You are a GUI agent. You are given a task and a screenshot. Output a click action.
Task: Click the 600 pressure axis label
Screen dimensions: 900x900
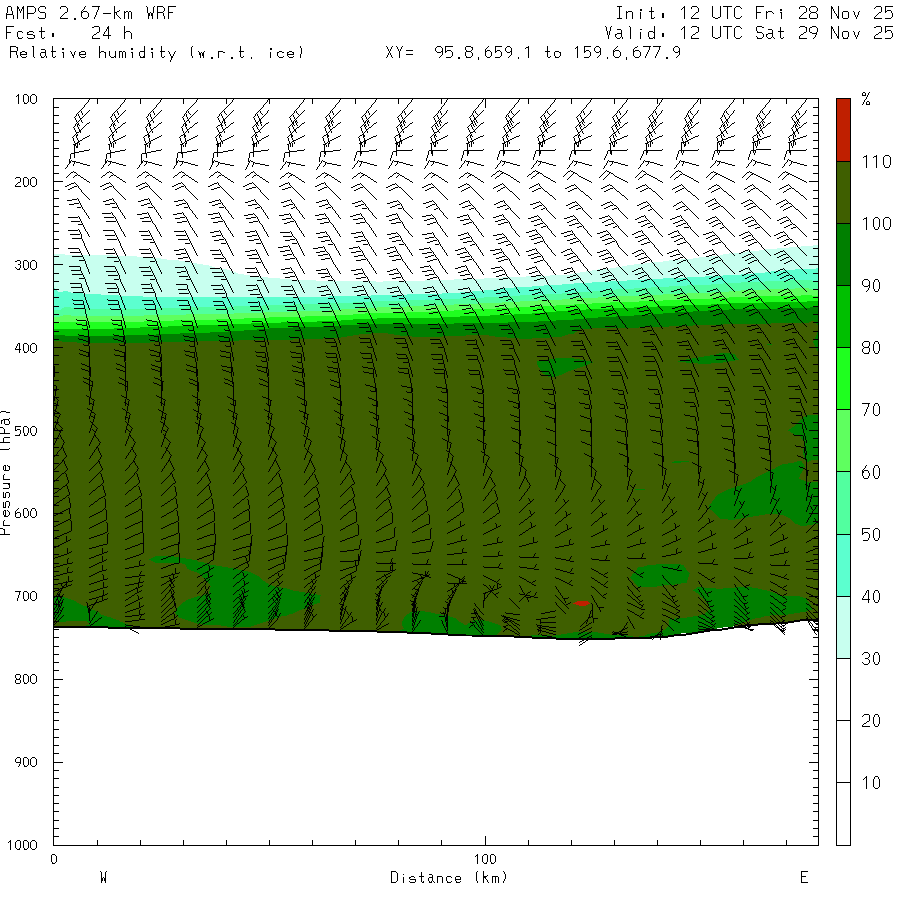click(26, 514)
